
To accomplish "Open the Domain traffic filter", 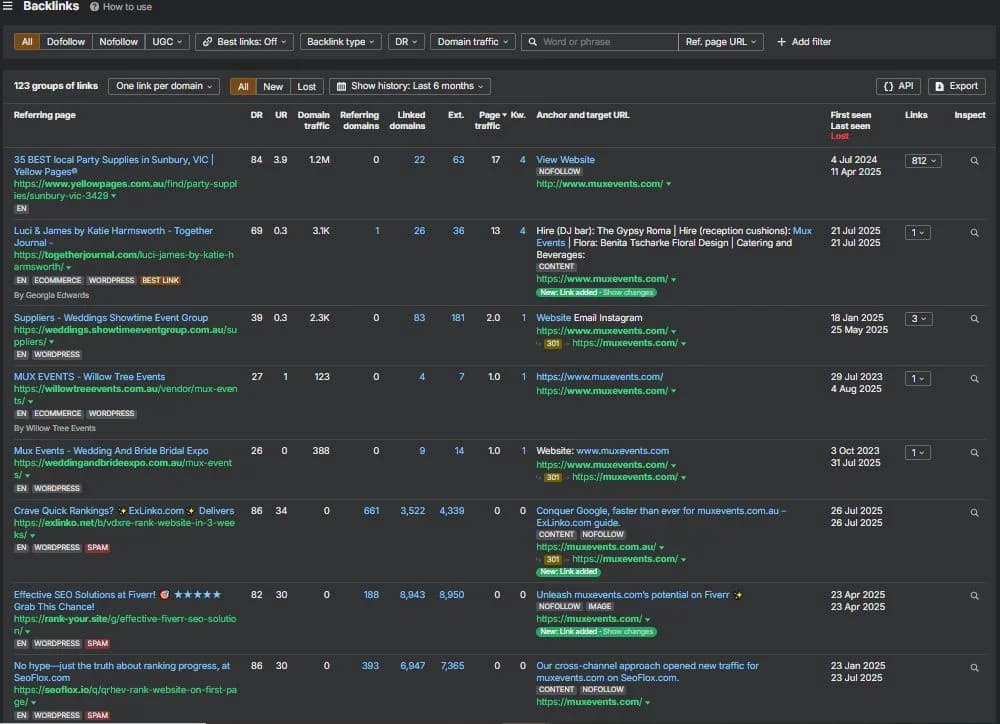I will (x=473, y=41).
